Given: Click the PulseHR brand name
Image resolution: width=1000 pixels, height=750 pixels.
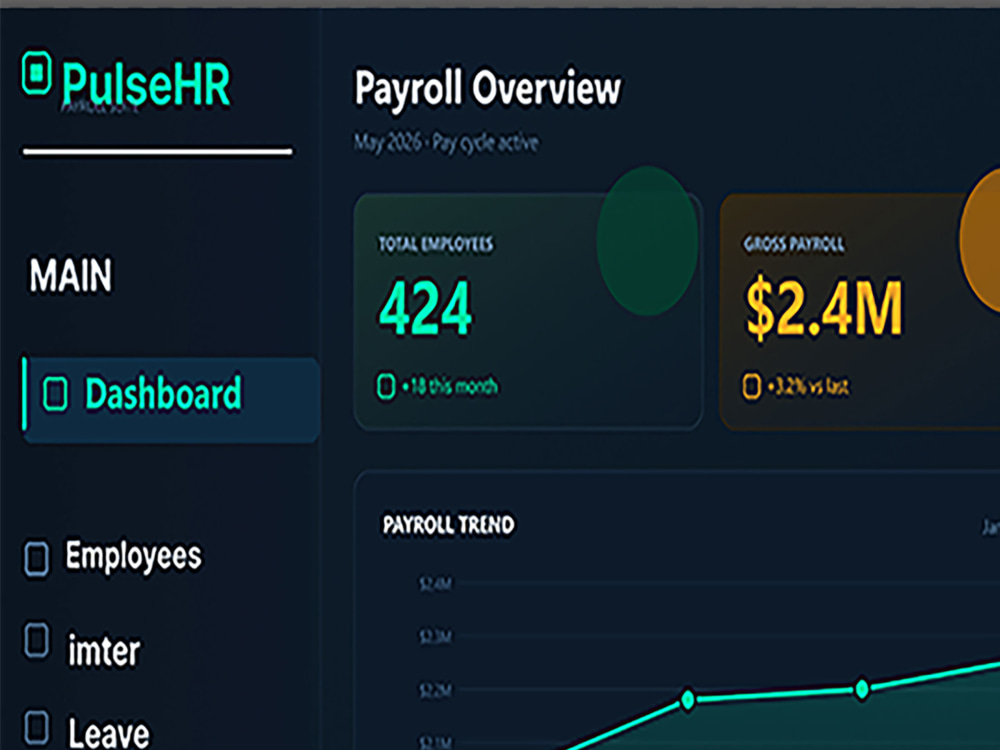Looking at the screenshot, I should pos(145,84).
